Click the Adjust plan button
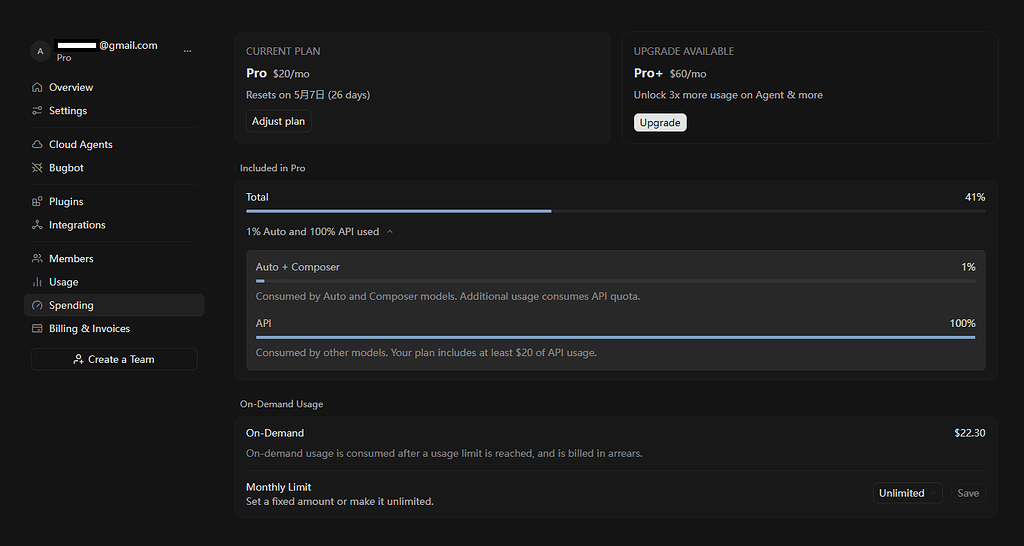1024x546 pixels. (279, 121)
